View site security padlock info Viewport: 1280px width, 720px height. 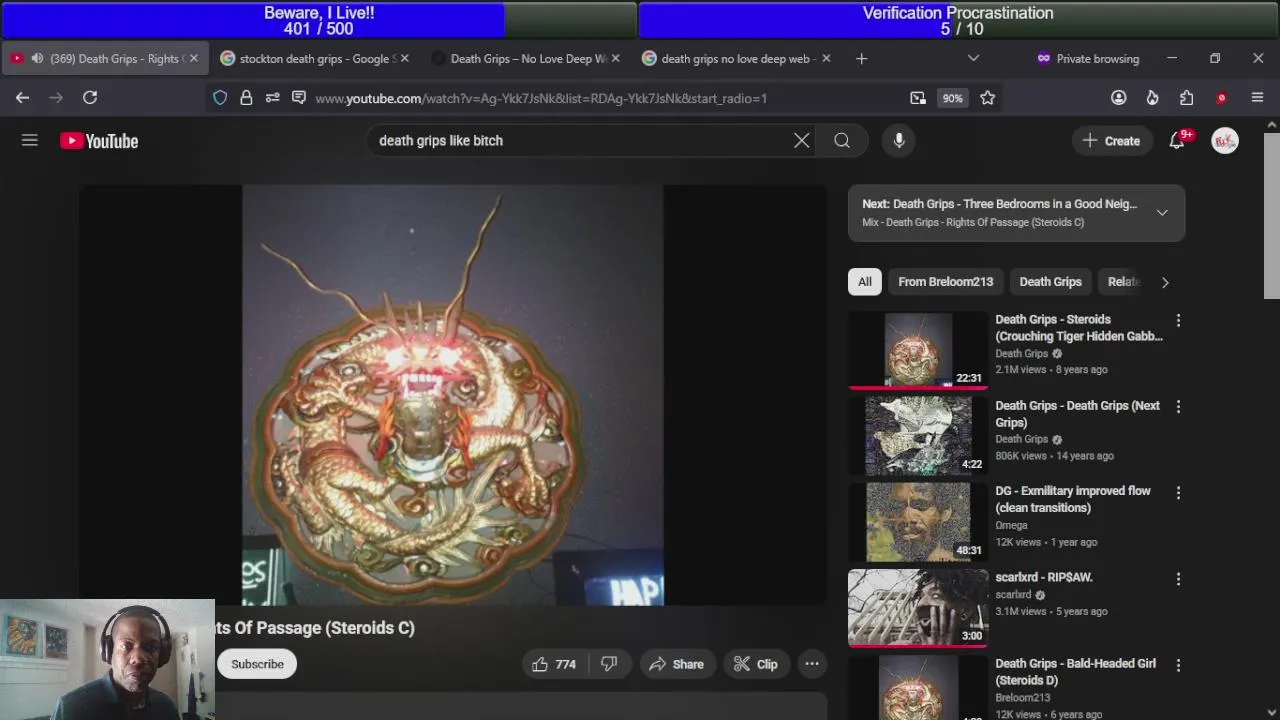[x=246, y=98]
